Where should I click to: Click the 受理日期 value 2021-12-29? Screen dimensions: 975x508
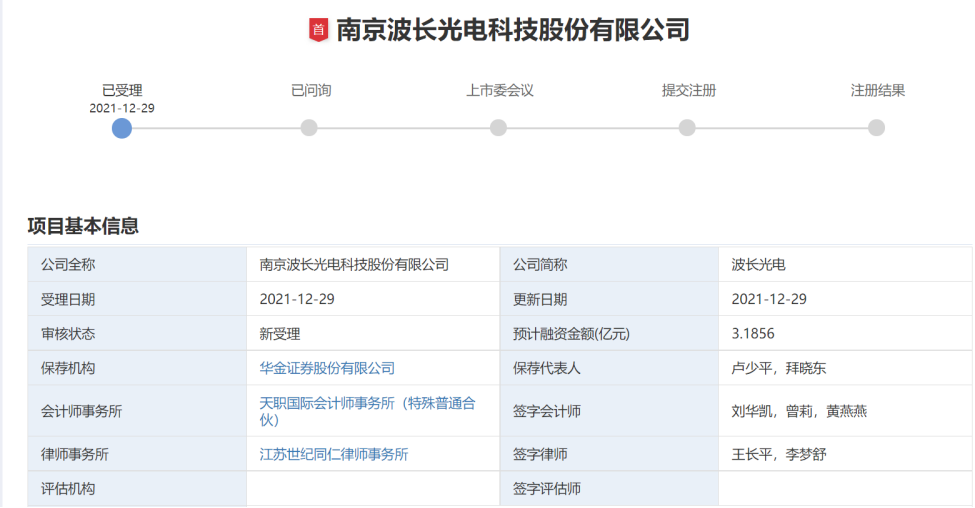click(x=297, y=299)
